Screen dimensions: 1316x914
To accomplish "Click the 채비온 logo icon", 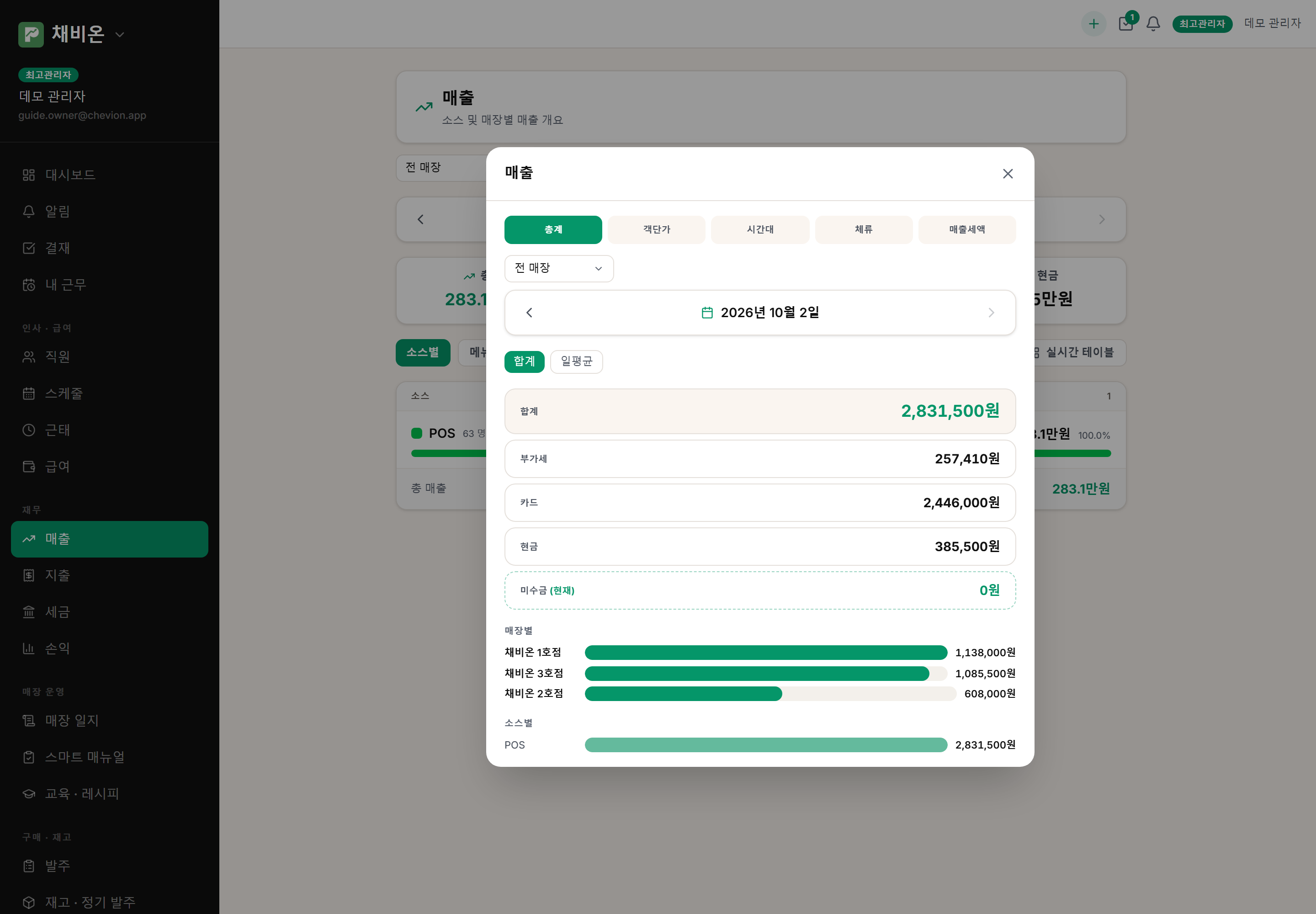I will 31,34.
